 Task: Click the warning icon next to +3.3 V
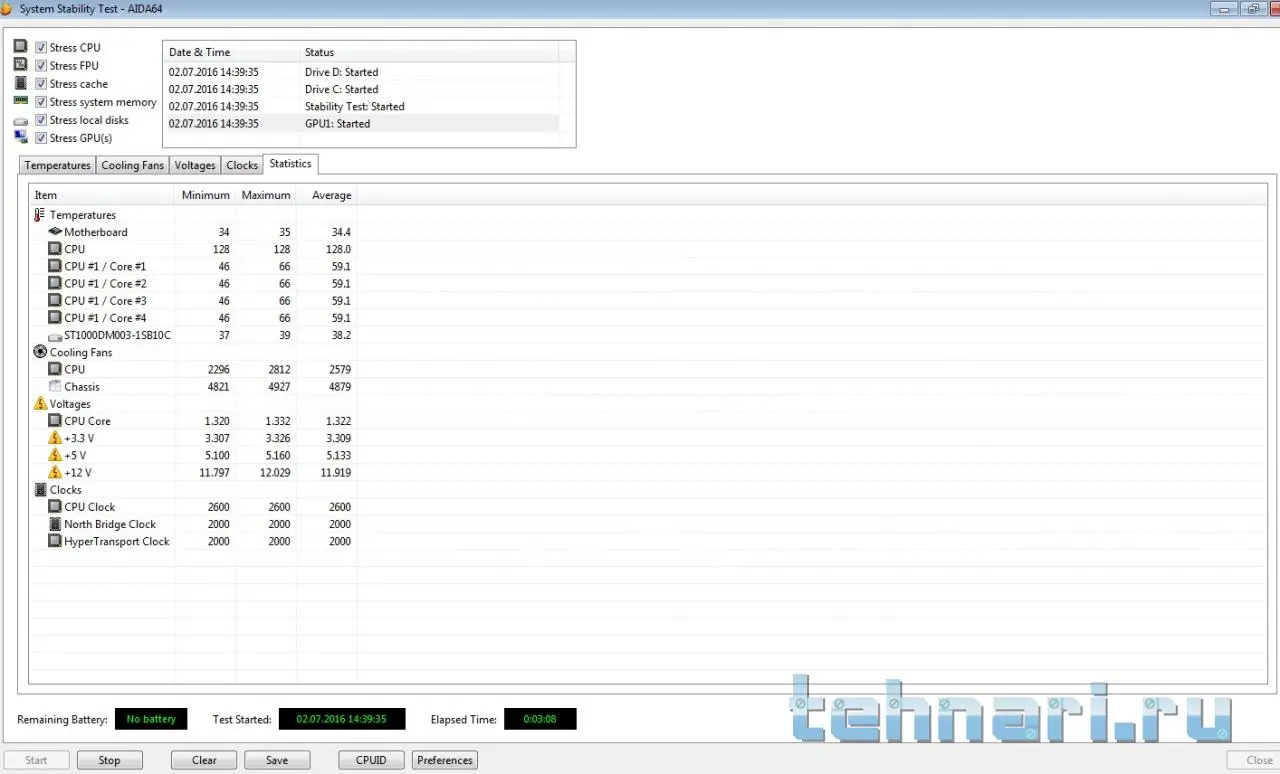coord(55,438)
